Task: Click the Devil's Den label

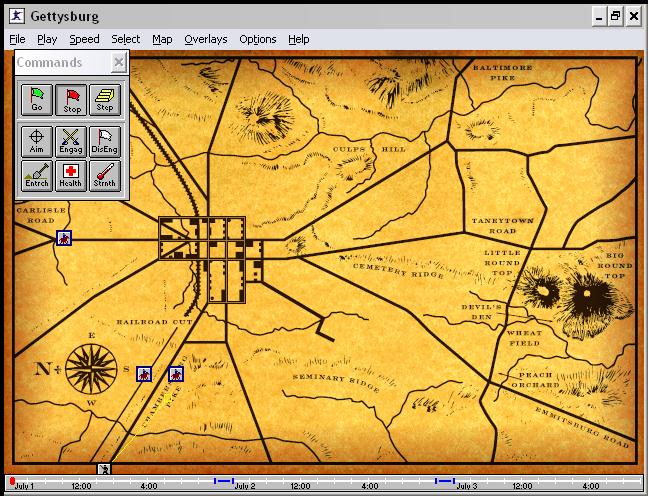Action: click(x=482, y=312)
